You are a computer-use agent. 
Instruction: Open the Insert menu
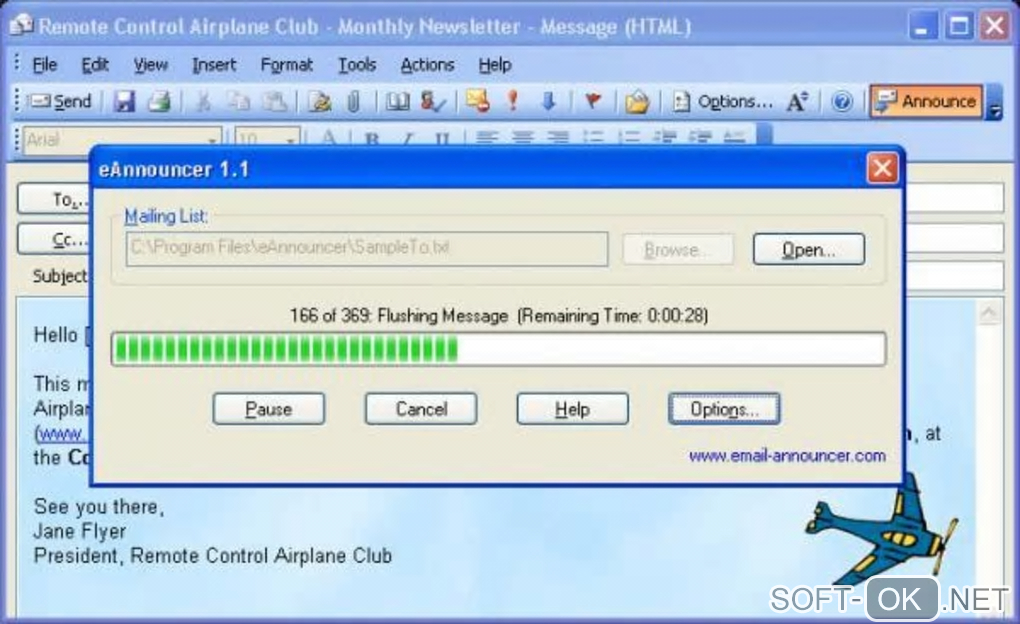pos(214,65)
